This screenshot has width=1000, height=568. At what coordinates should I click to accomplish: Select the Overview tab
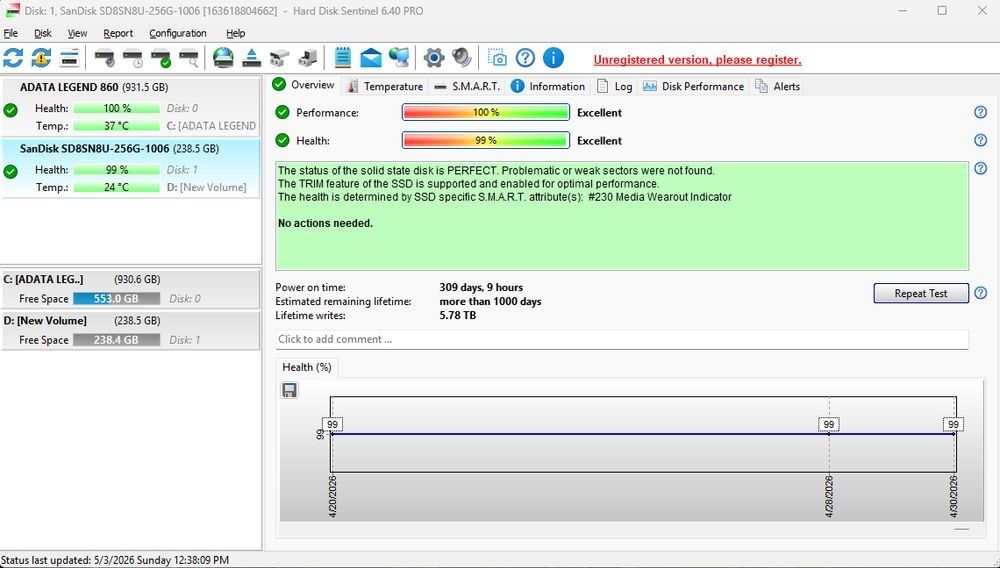(304, 85)
